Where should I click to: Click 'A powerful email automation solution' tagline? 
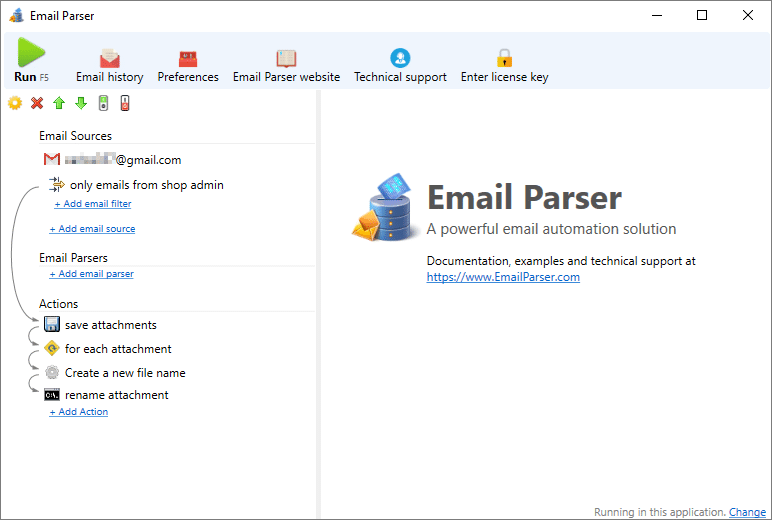[551, 228]
